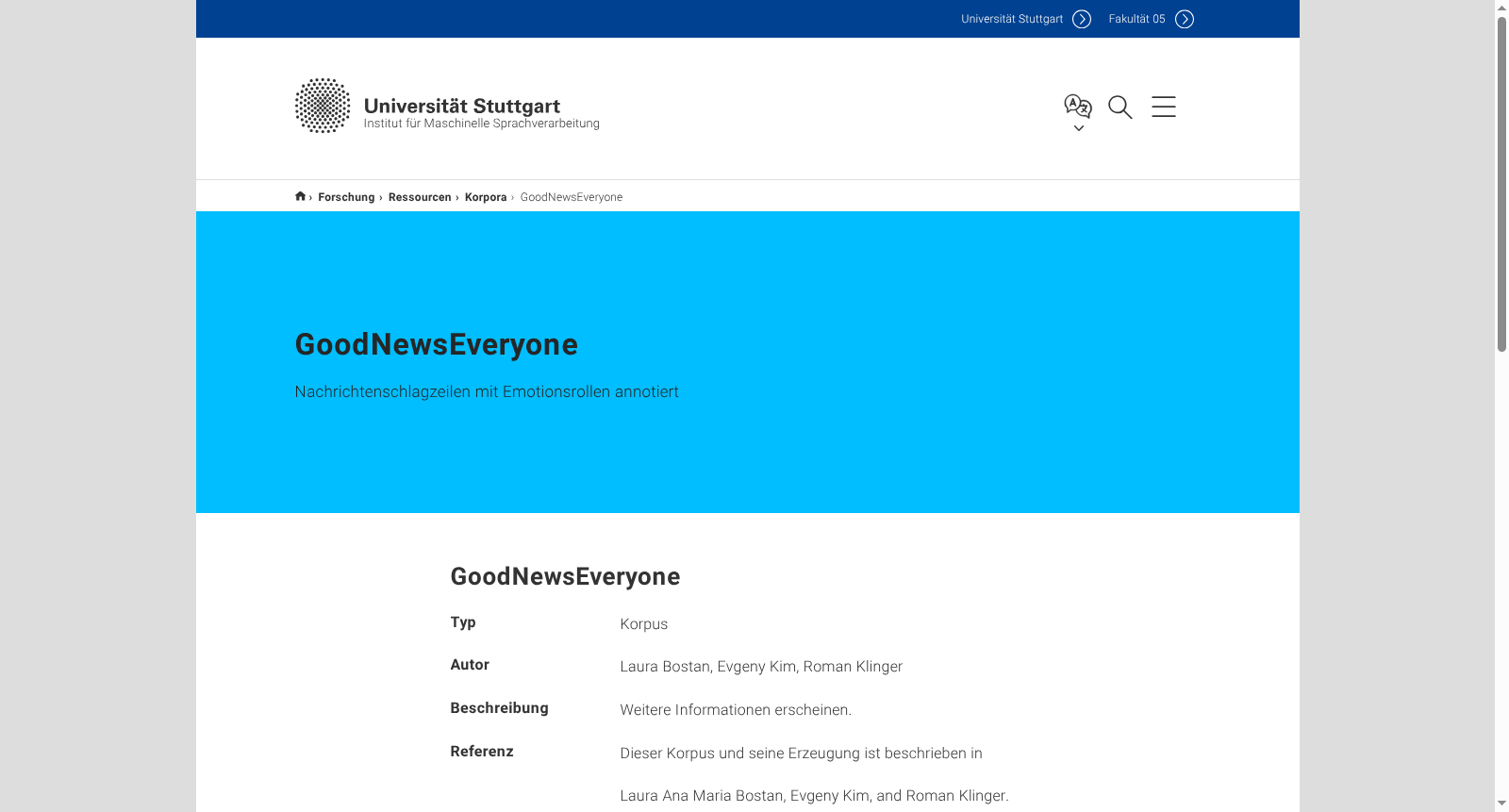Image resolution: width=1509 pixels, height=812 pixels.
Task: Open the Fakultät 05 top bar link
Action: click(x=1136, y=19)
